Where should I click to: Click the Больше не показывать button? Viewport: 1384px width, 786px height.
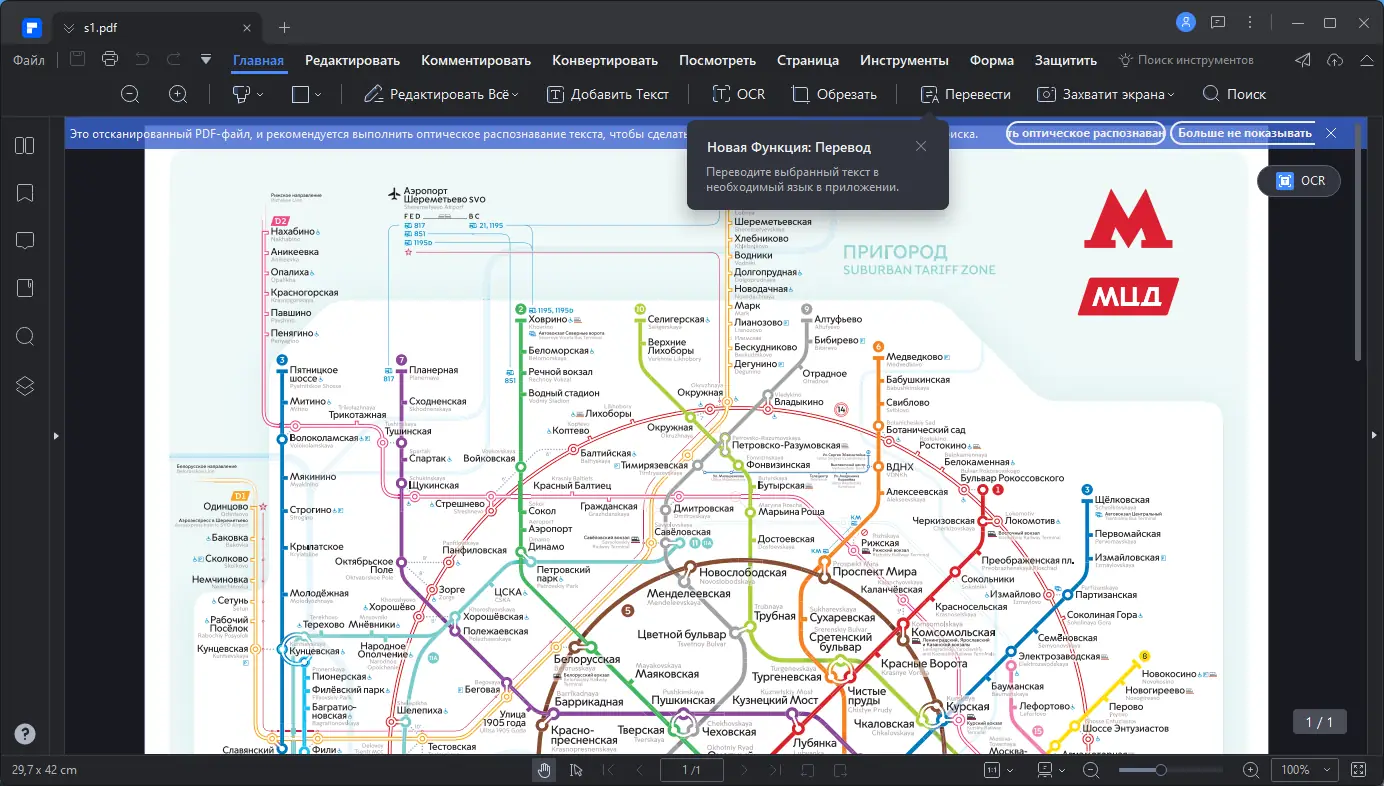pos(1244,133)
